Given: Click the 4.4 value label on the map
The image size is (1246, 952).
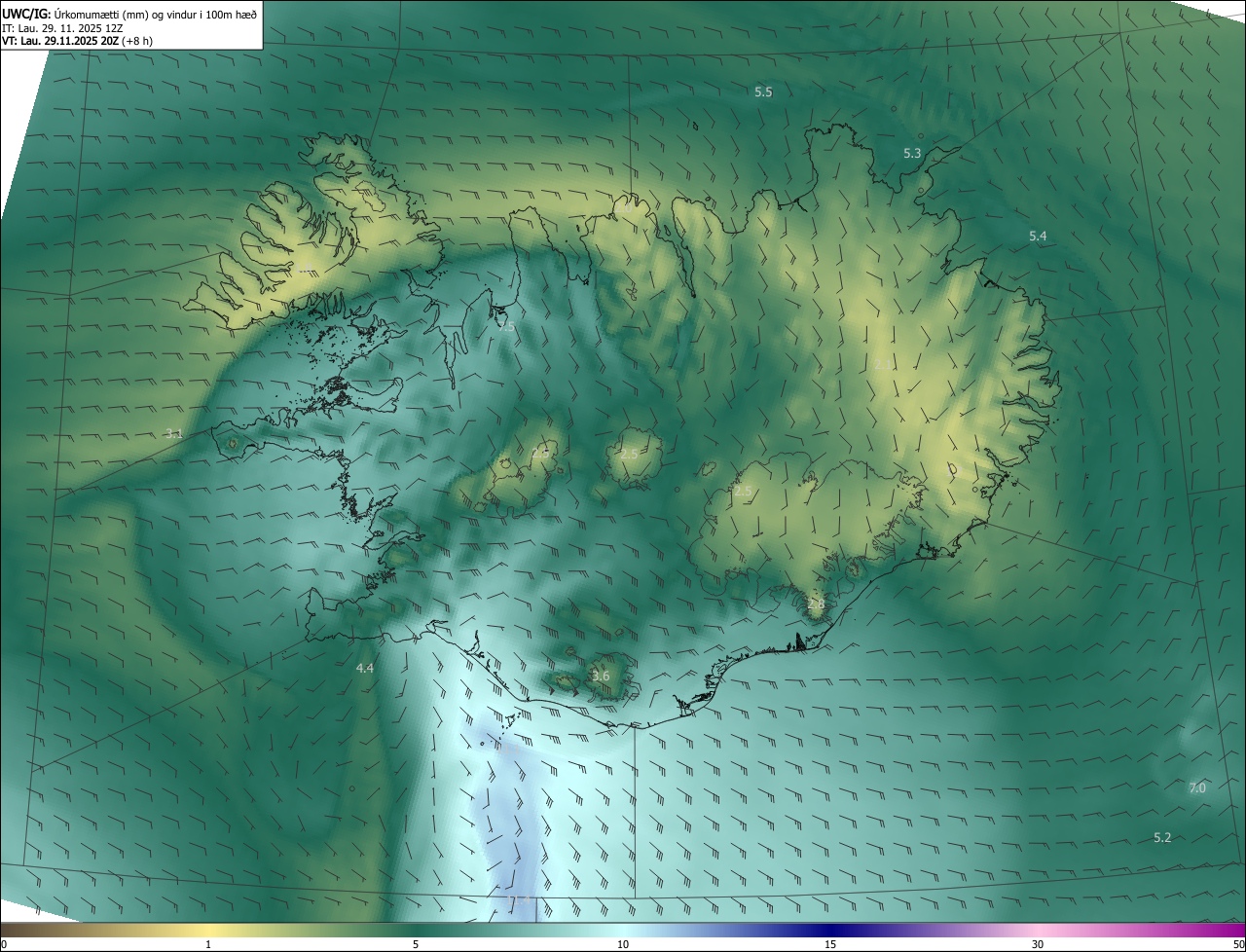Looking at the screenshot, I should [365, 668].
